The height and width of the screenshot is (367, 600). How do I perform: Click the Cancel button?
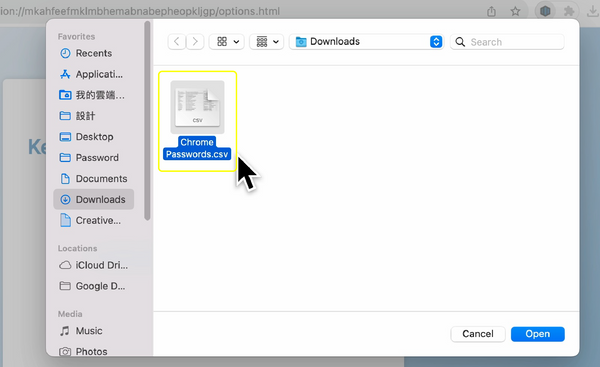pyautogui.click(x=478, y=334)
